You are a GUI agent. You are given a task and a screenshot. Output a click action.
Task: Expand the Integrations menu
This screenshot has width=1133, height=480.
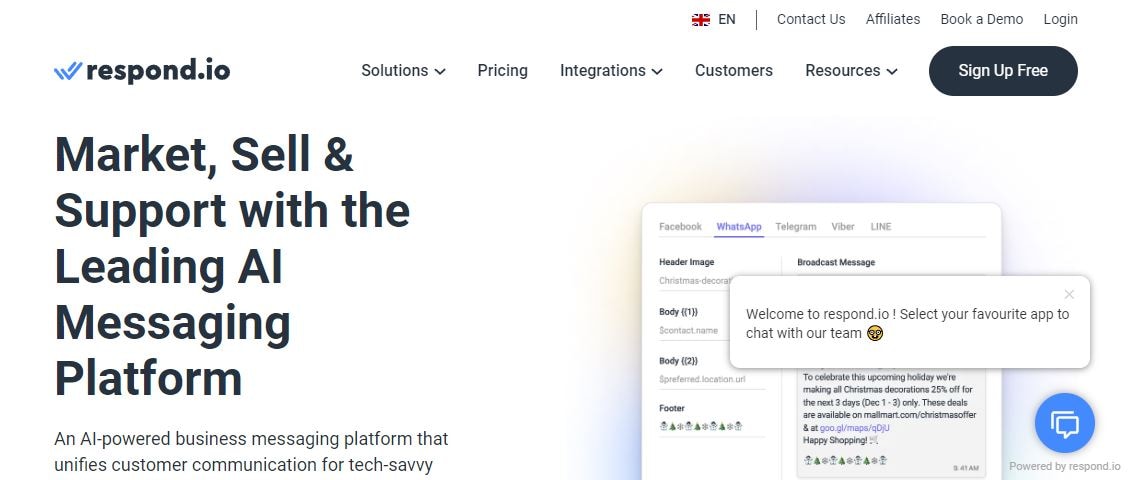(611, 71)
